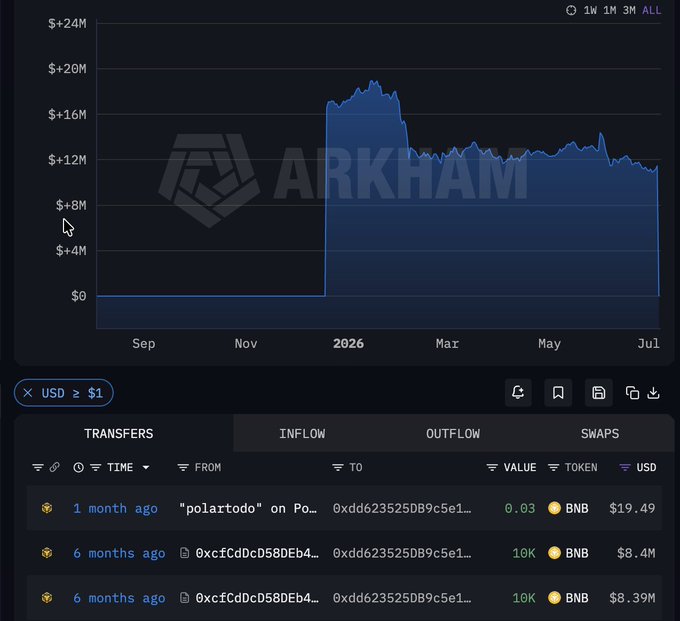Click the $8.4M USD amount
The width and height of the screenshot is (680, 621).
[x=636, y=553]
